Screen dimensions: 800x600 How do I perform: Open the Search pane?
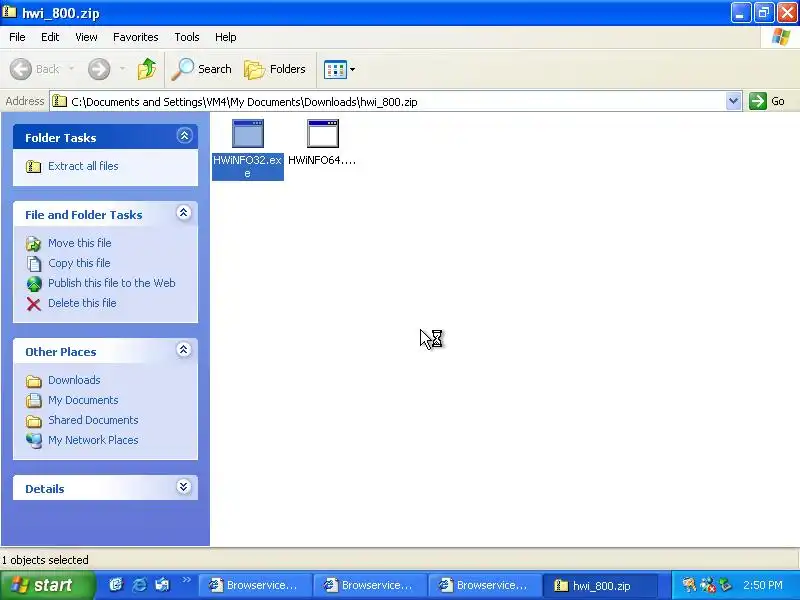(202, 69)
